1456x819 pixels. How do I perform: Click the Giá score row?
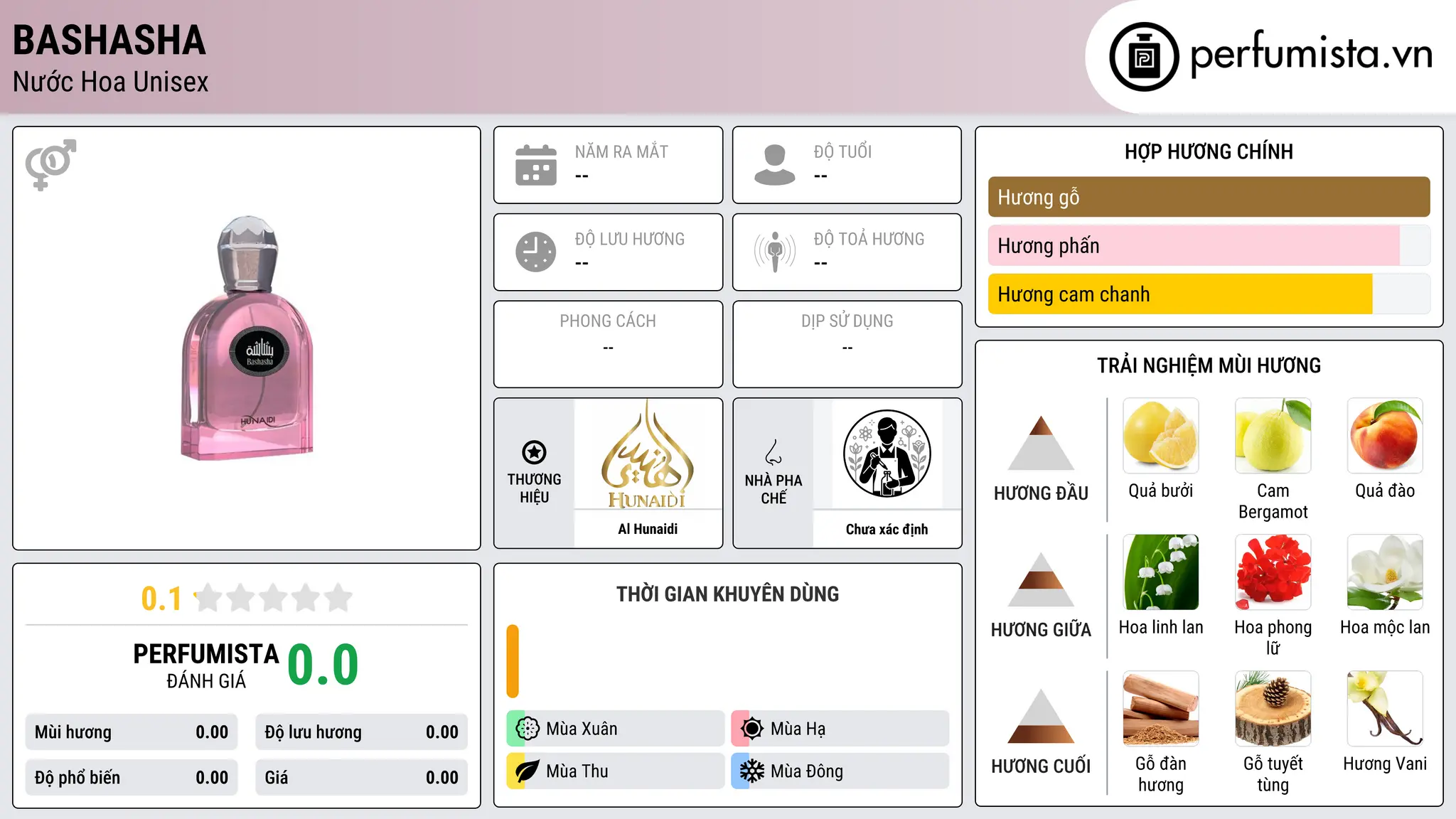tap(361, 778)
